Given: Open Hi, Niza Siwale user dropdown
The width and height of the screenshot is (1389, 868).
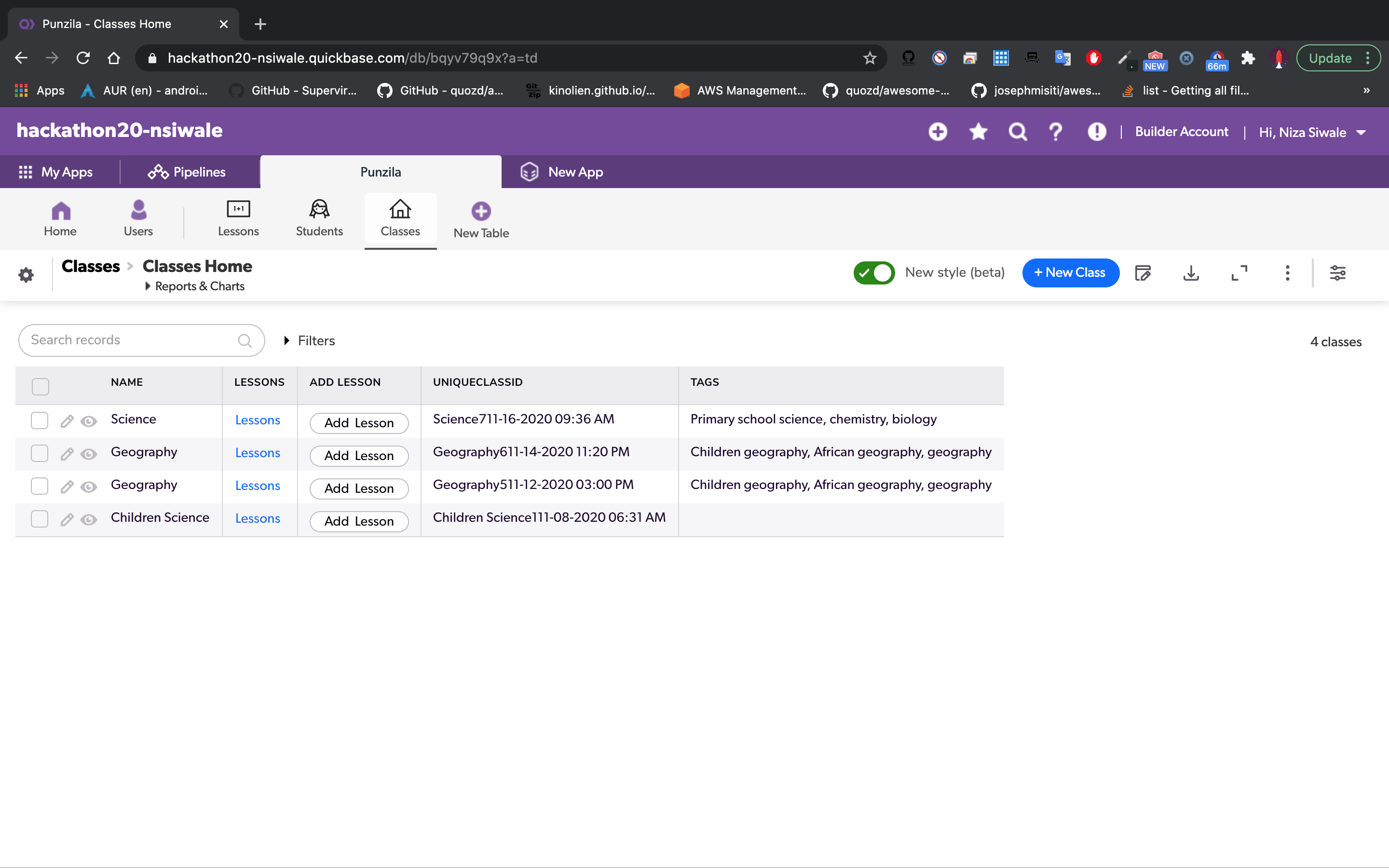Looking at the screenshot, I should 1311,133.
